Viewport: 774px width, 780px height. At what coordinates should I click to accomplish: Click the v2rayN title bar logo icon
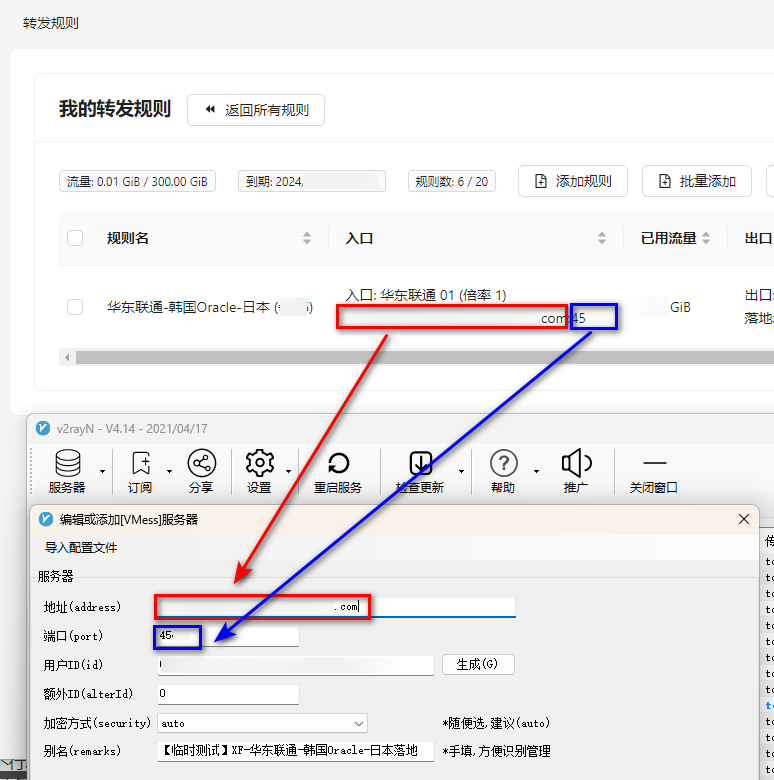tap(43, 428)
